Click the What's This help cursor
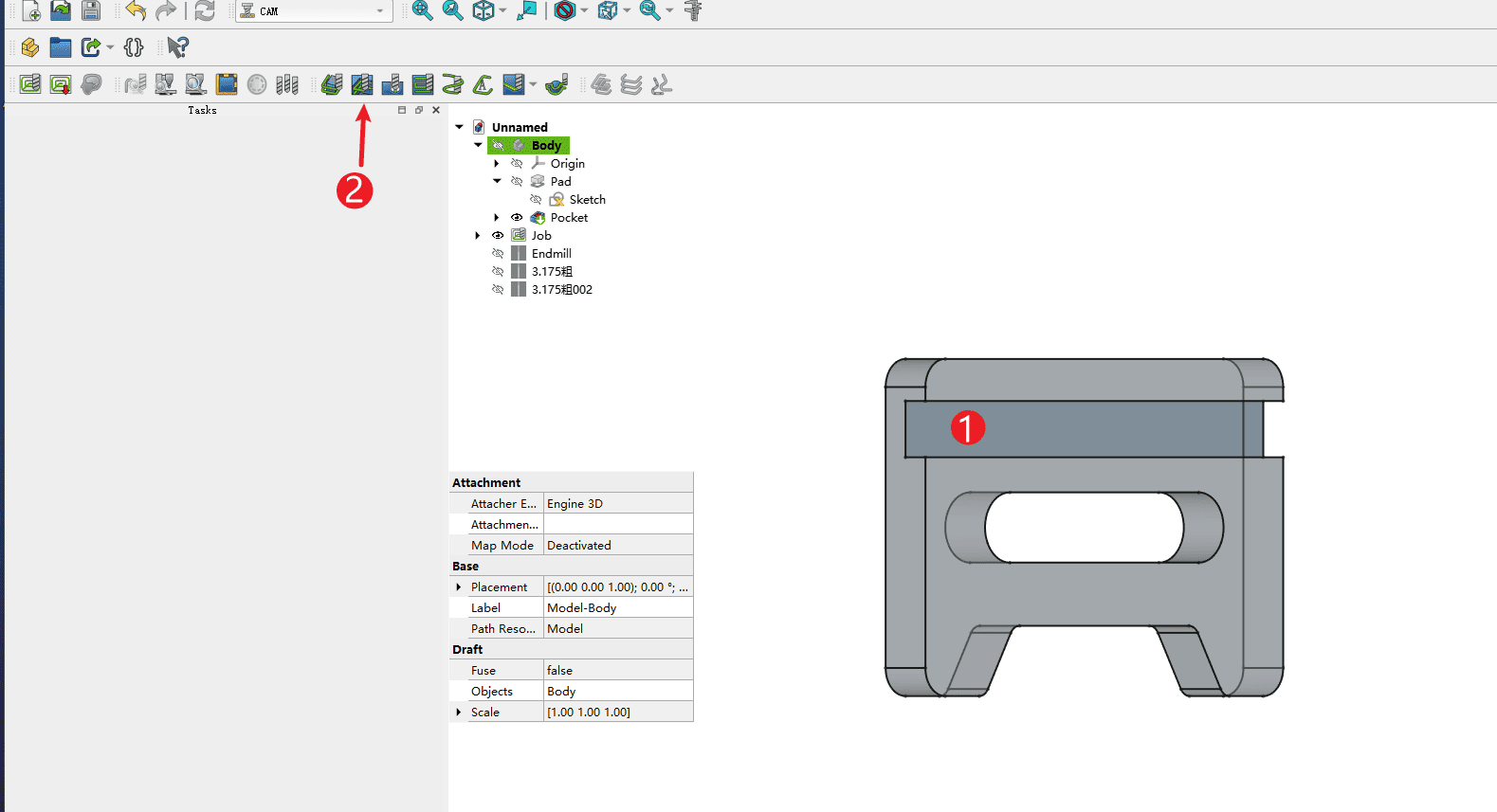1497x812 pixels. tap(177, 47)
